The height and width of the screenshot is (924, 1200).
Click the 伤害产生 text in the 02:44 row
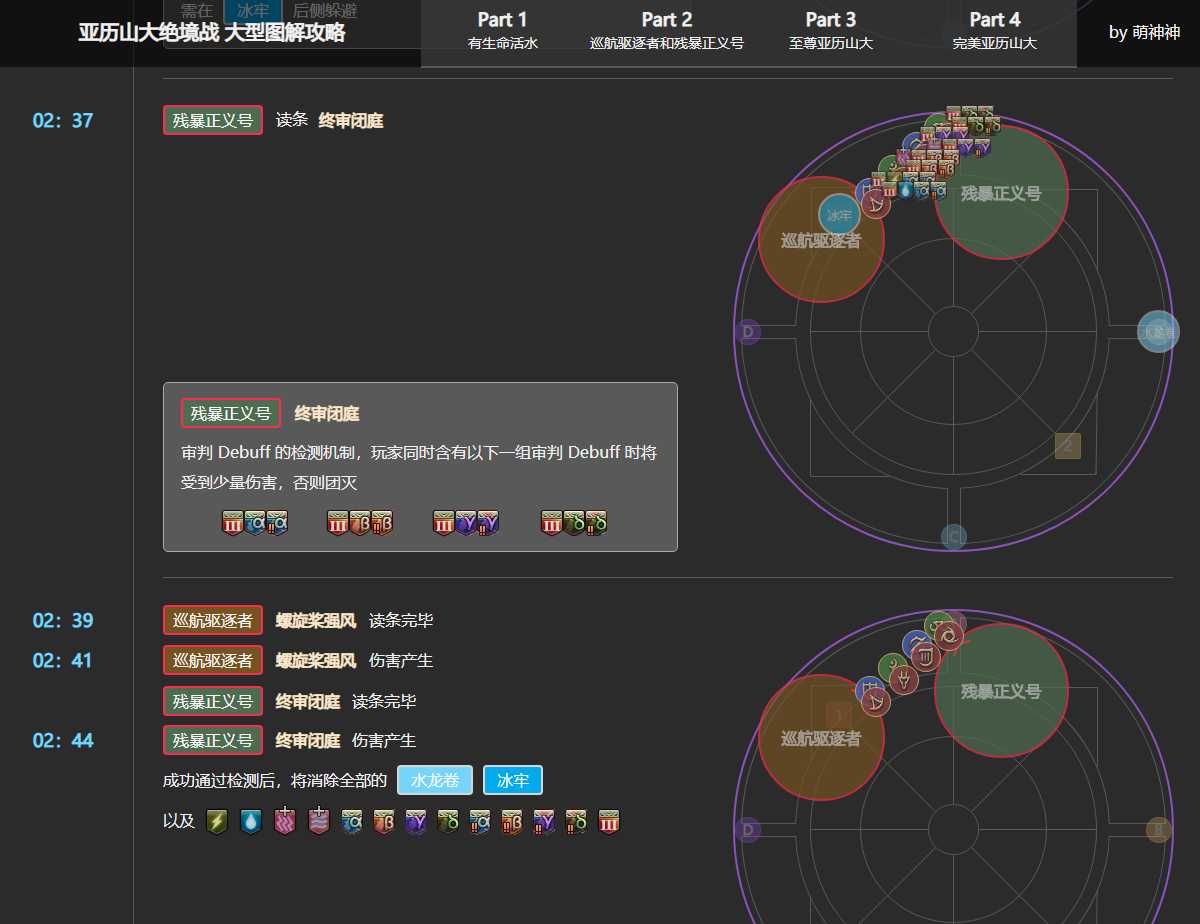coord(384,740)
